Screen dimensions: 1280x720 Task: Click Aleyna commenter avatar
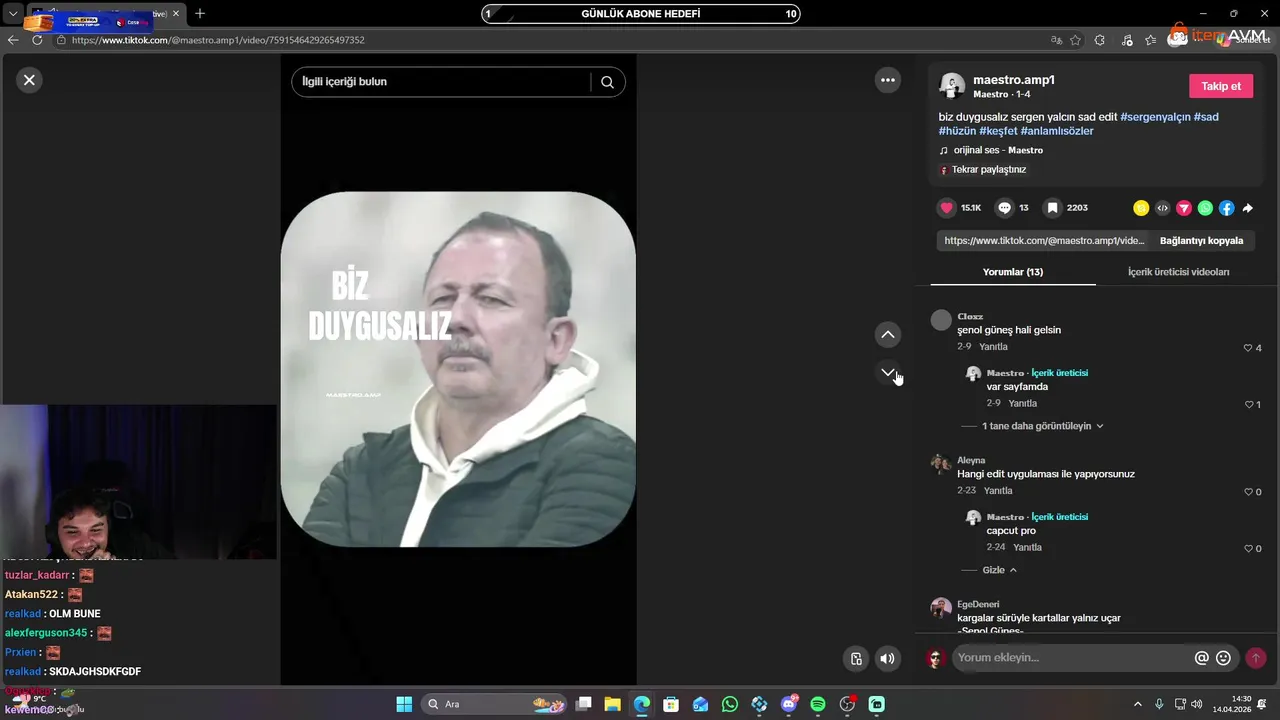(941, 463)
